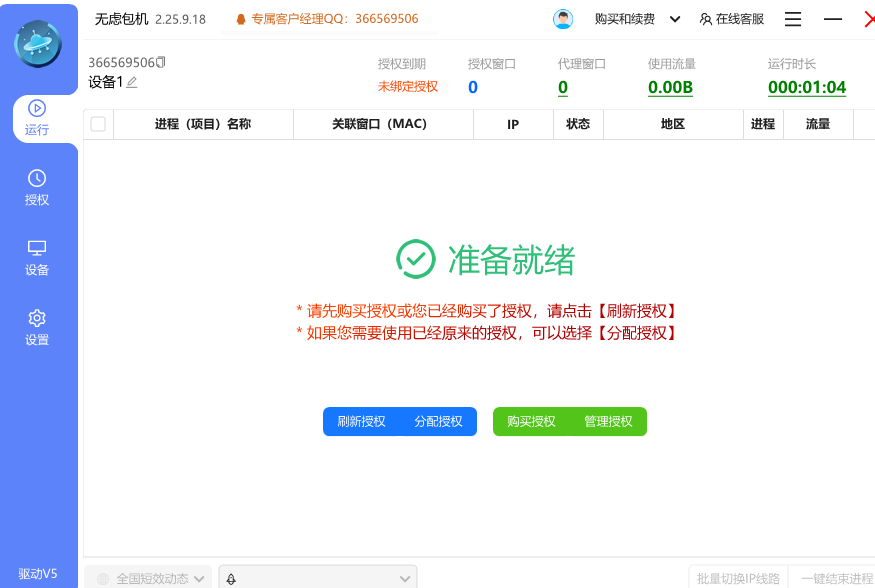This screenshot has width=875, height=588.
Task: Open the 运行 (Run) sidebar tab
Action: click(37, 118)
